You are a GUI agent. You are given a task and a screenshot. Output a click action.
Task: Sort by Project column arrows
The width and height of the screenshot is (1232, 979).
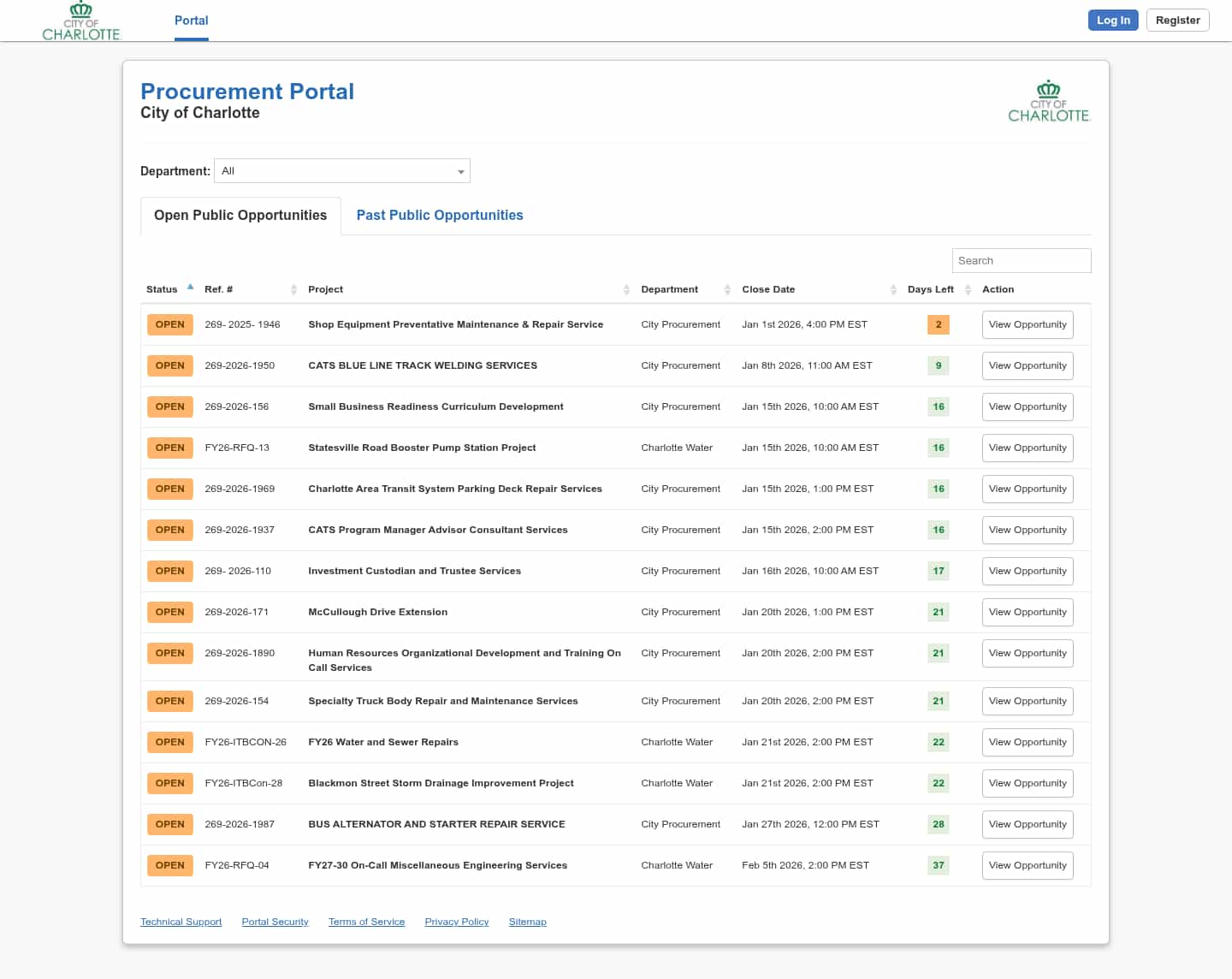pos(626,290)
